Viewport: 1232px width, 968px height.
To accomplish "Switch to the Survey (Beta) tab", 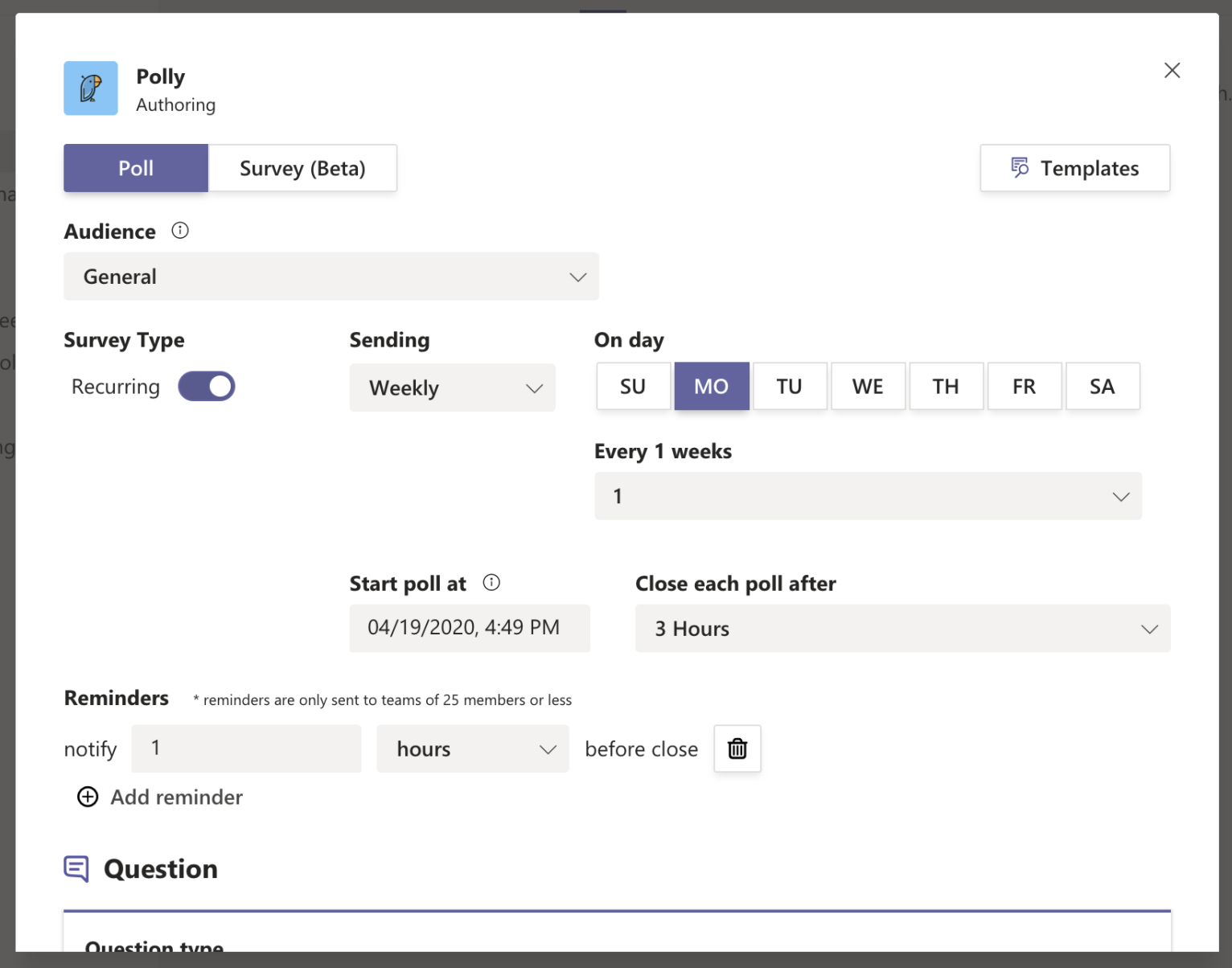I will point(302,168).
